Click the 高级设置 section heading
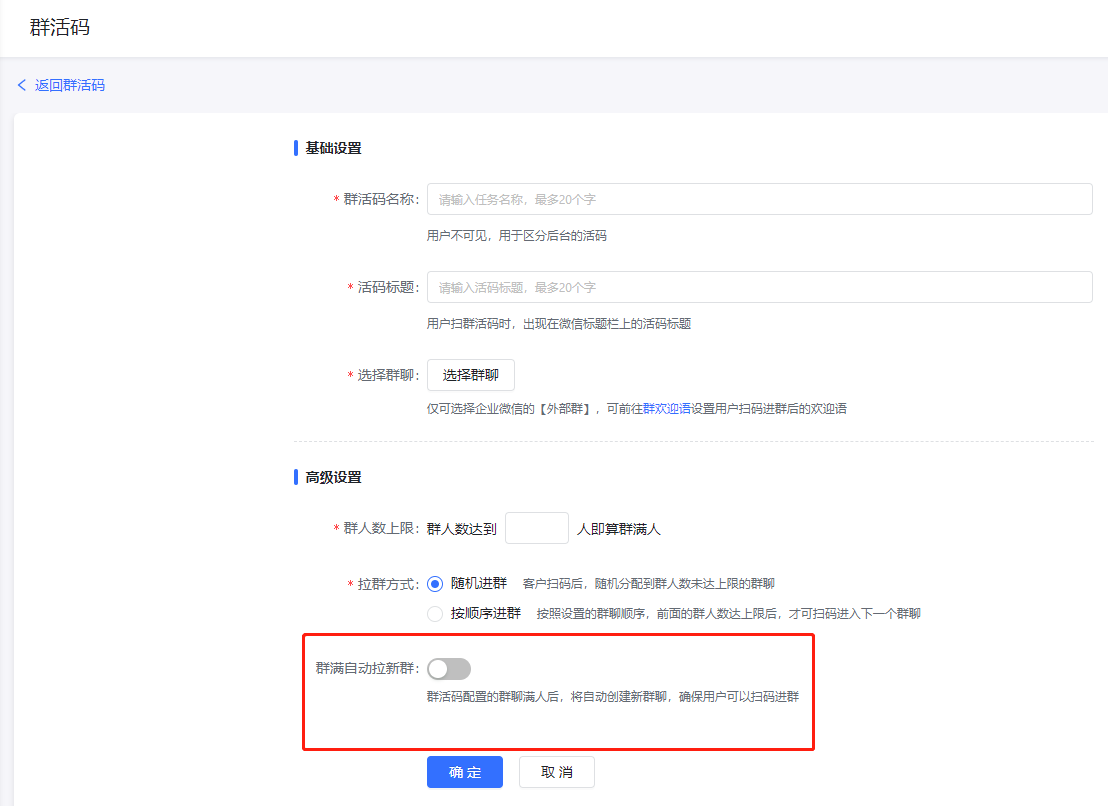The width and height of the screenshot is (1108, 806). 333,477
